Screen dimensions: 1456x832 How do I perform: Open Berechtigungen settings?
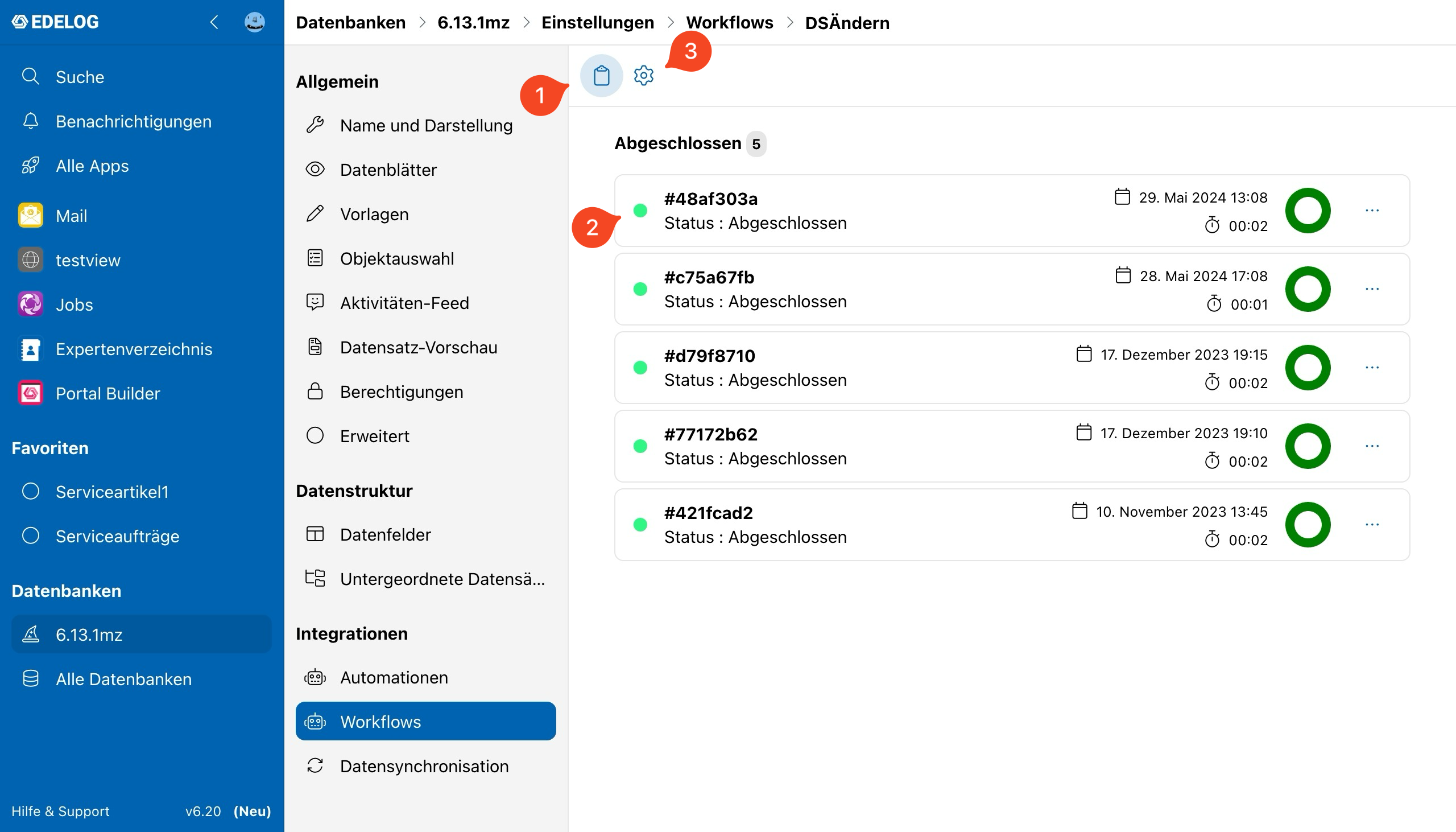[426, 392]
